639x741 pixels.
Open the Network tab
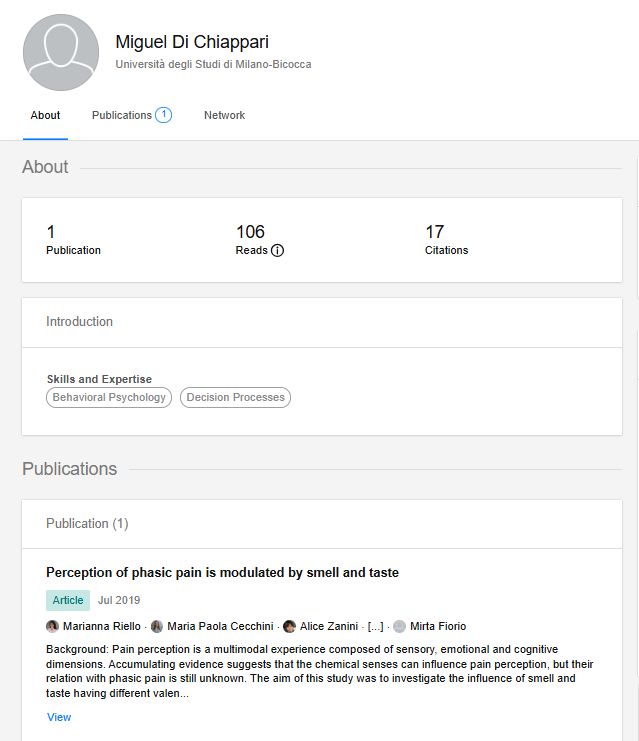coord(225,115)
